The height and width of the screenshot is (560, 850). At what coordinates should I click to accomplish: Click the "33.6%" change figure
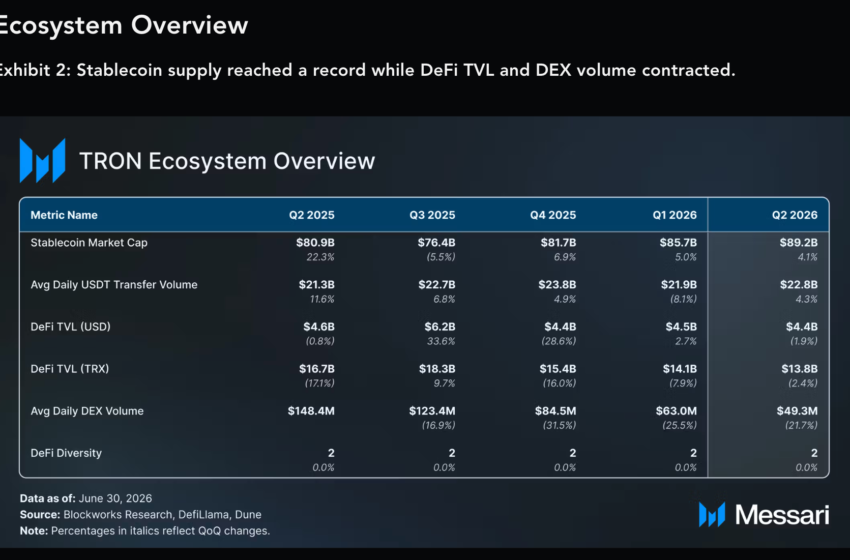(441, 342)
